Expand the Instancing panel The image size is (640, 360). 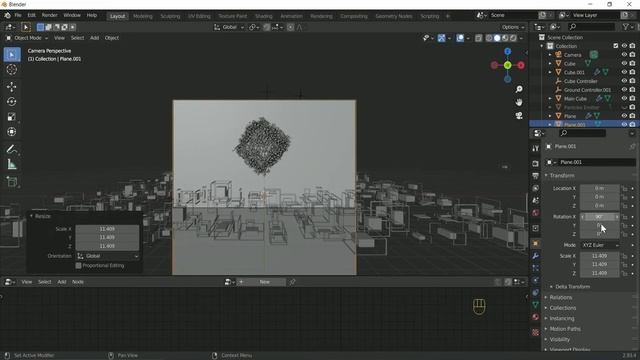[561, 318]
